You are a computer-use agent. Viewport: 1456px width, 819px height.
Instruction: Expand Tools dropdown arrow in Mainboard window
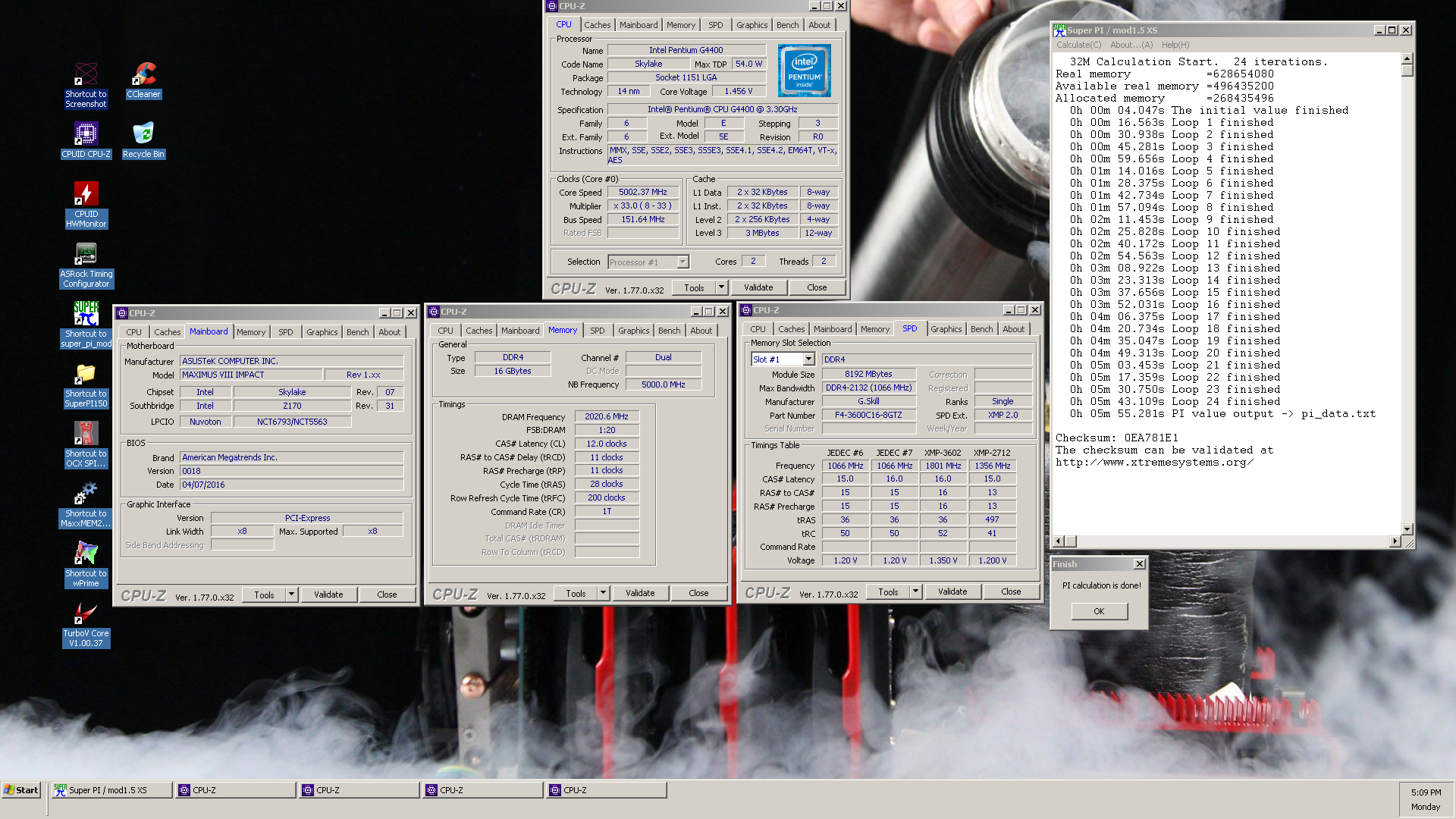(291, 595)
